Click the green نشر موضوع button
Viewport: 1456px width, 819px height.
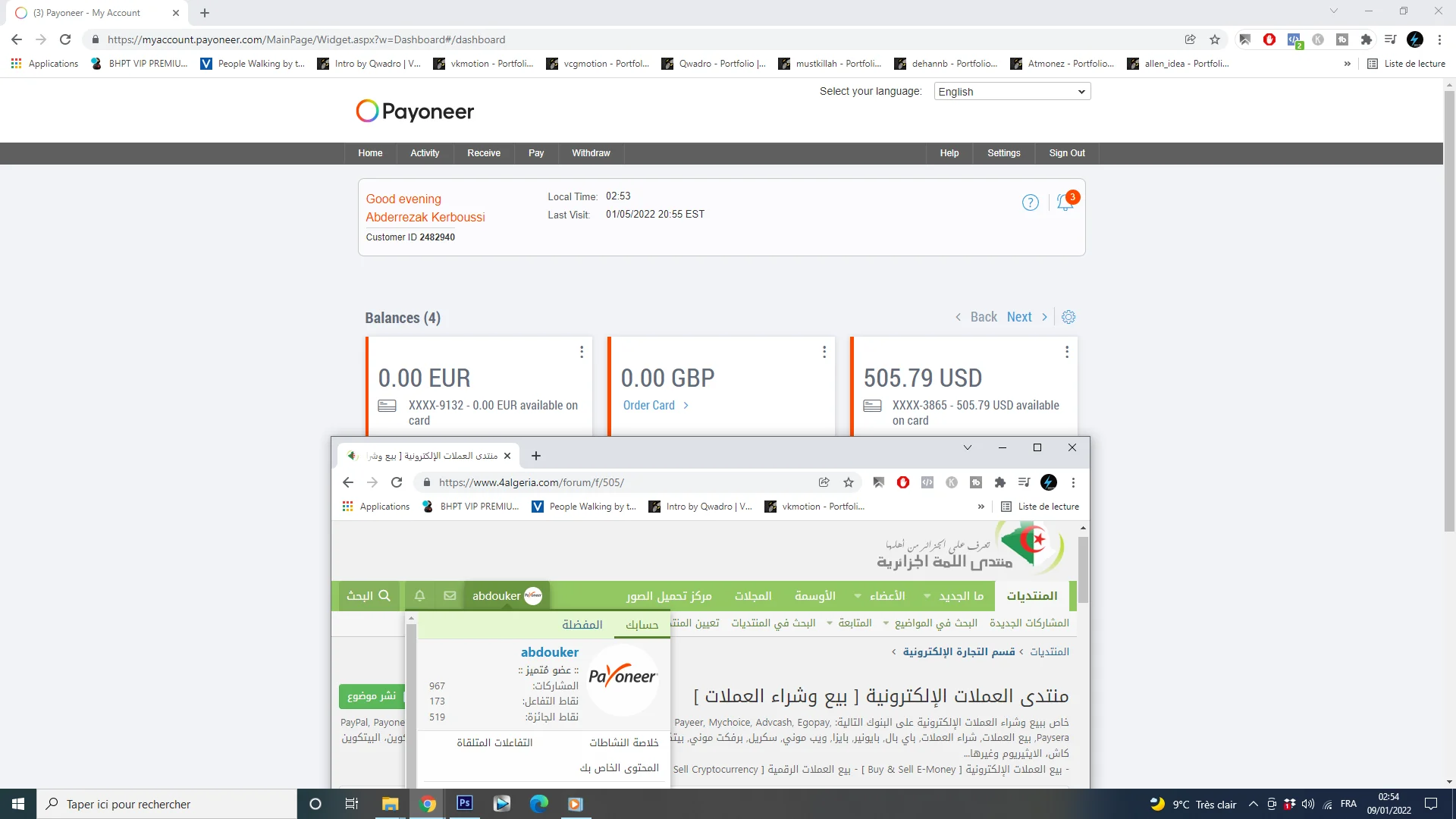click(371, 696)
